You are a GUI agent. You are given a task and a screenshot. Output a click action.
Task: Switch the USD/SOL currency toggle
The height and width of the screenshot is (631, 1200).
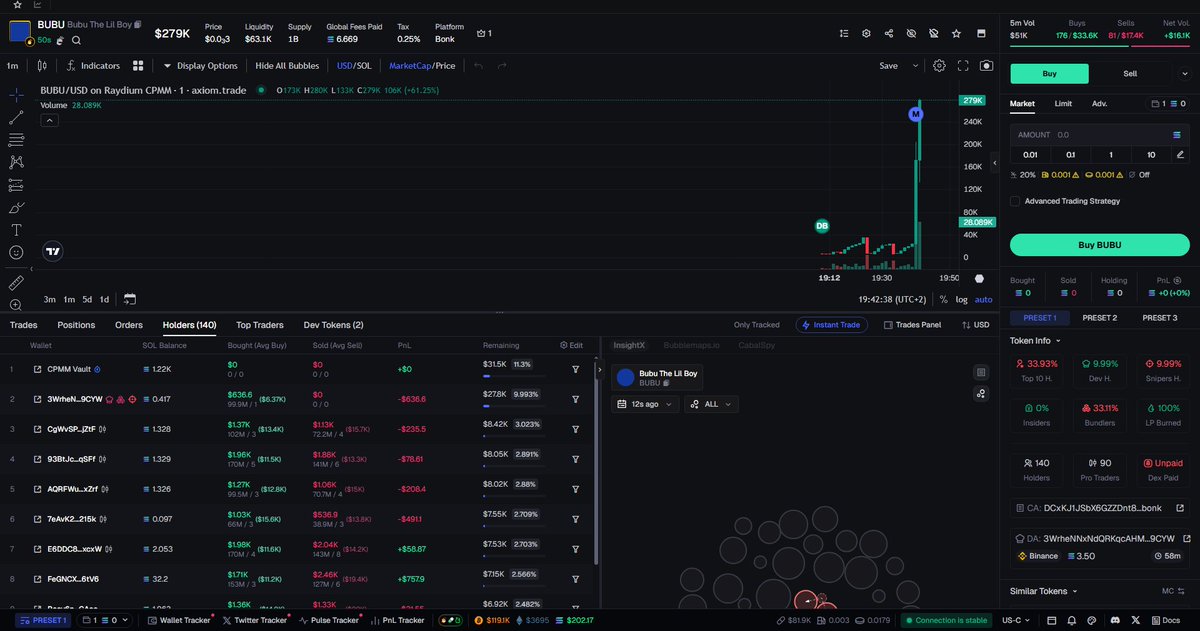pos(356,66)
